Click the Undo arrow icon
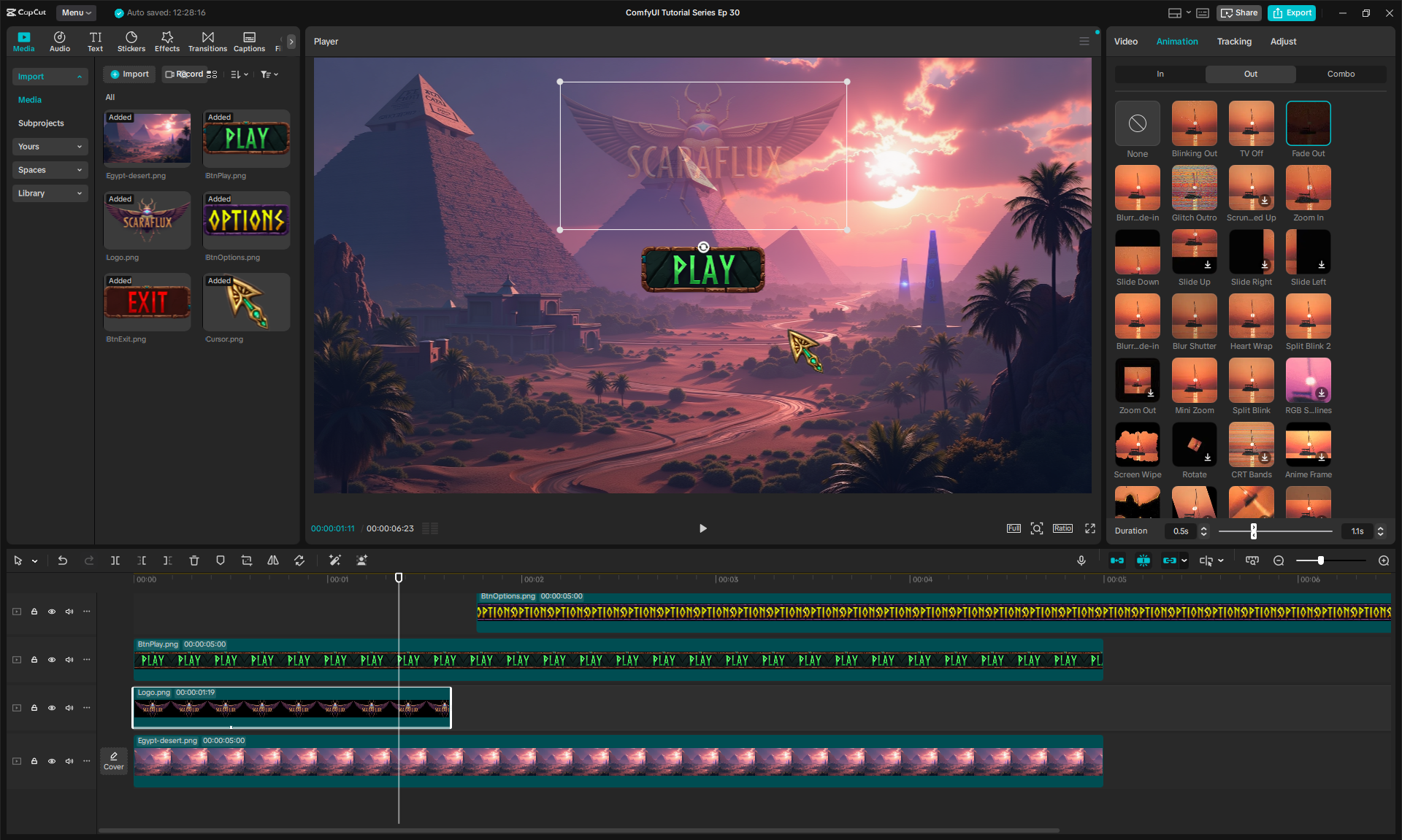 coord(63,560)
